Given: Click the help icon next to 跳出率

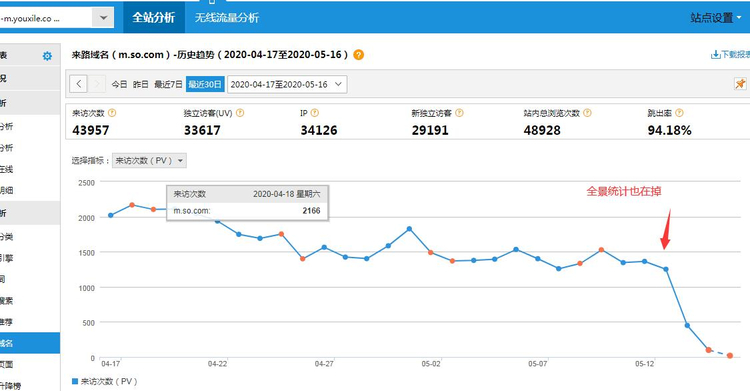Looking at the screenshot, I should click(x=679, y=113).
